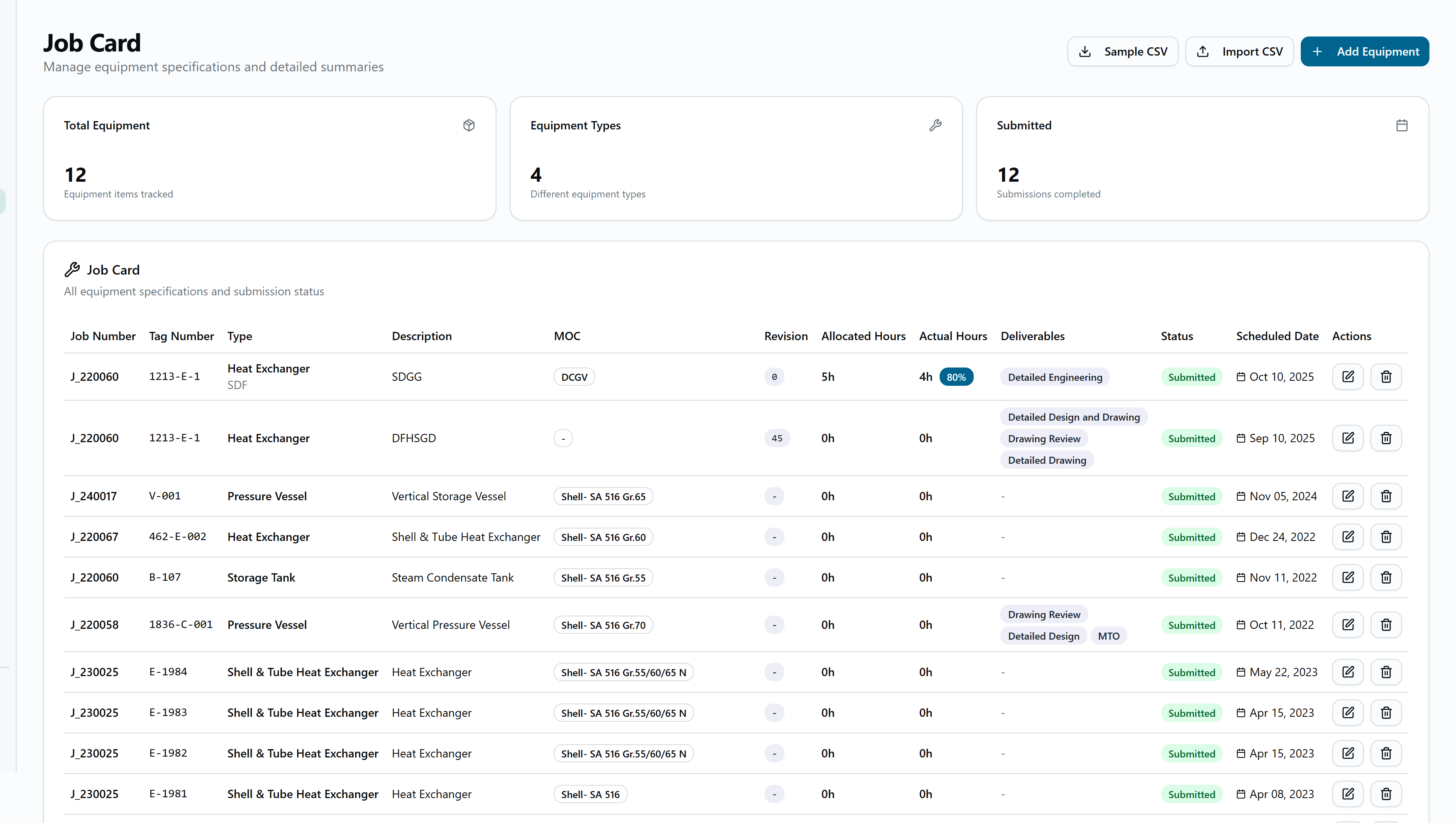1456x823 pixels.
Task: Edit the 1213-E-1 SDGG row
Action: click(1347, 377)
